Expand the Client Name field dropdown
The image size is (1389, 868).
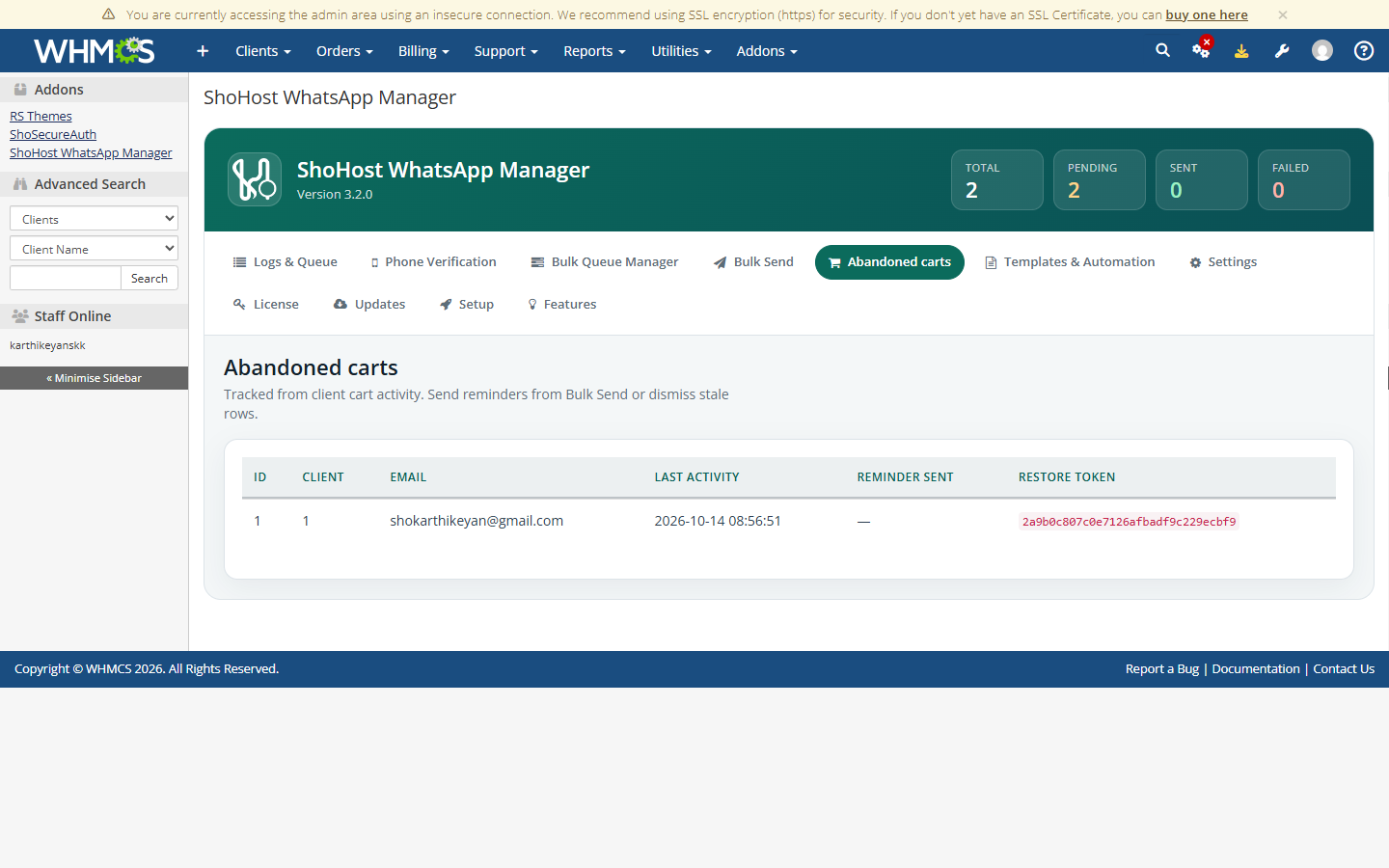pos(94,249)
